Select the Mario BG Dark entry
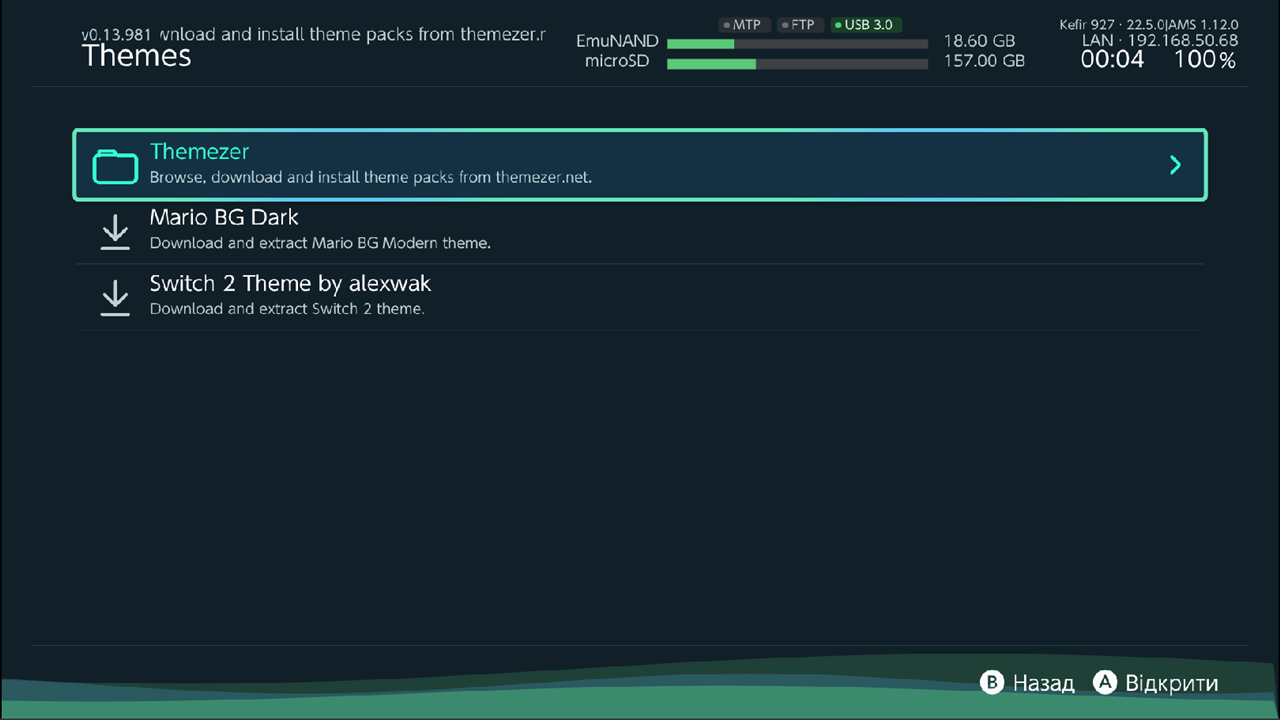Screen dimensions: 1280x720 640,231
